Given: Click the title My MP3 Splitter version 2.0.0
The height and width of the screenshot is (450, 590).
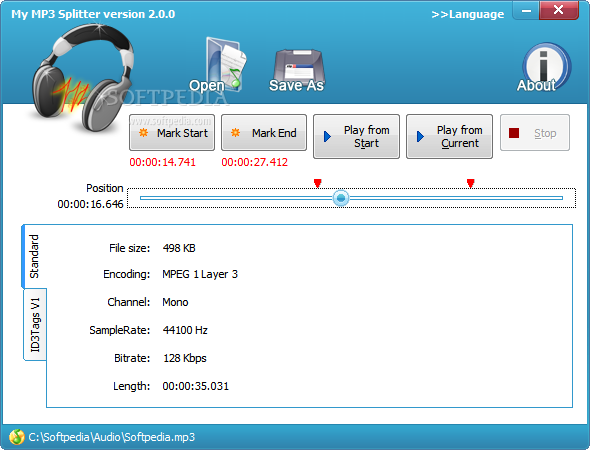Looking at the screenshot, I should [x=93, y=14].
